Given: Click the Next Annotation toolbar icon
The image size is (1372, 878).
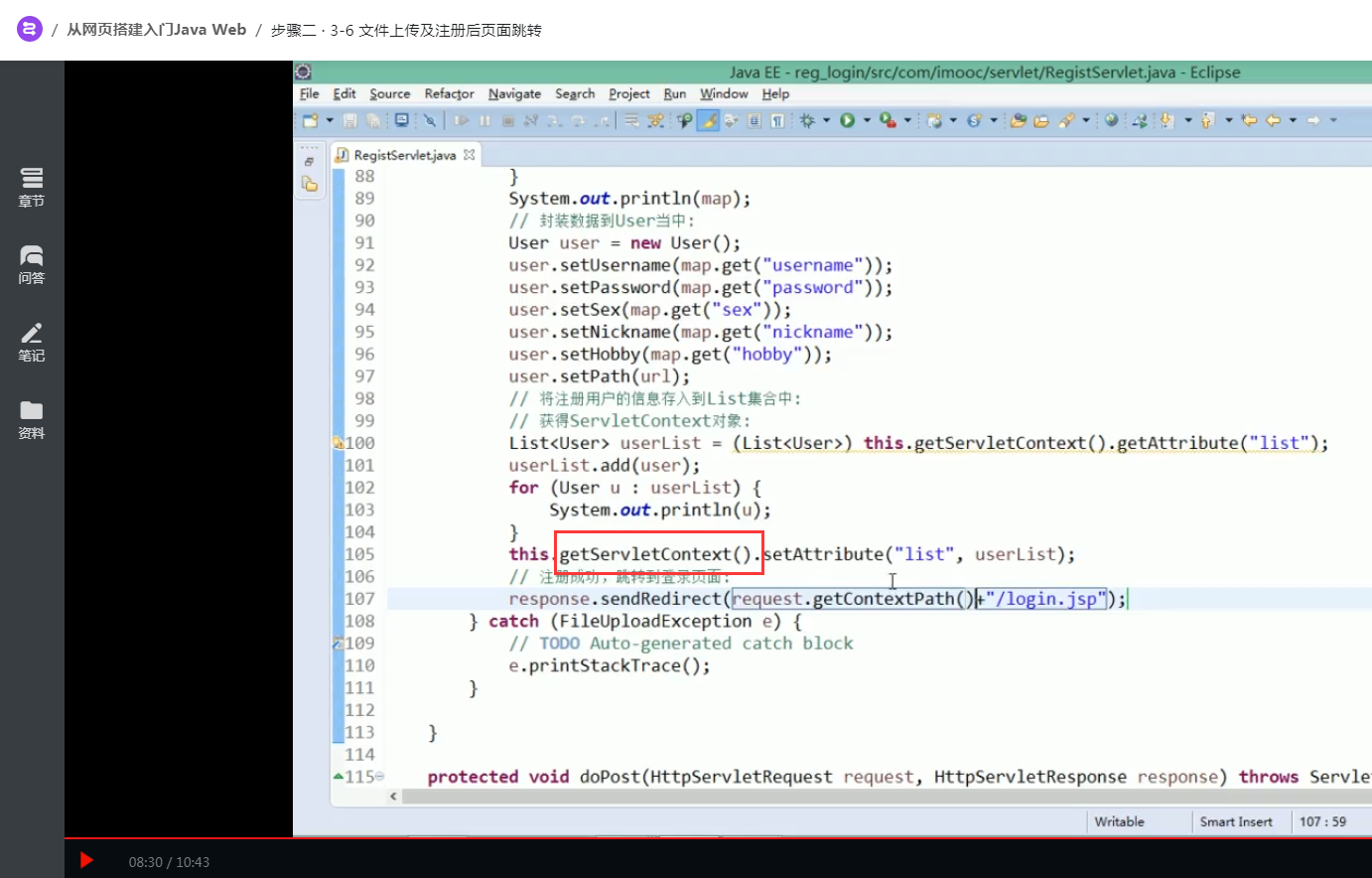Looking at the screenshot, I should [1166, 120].
